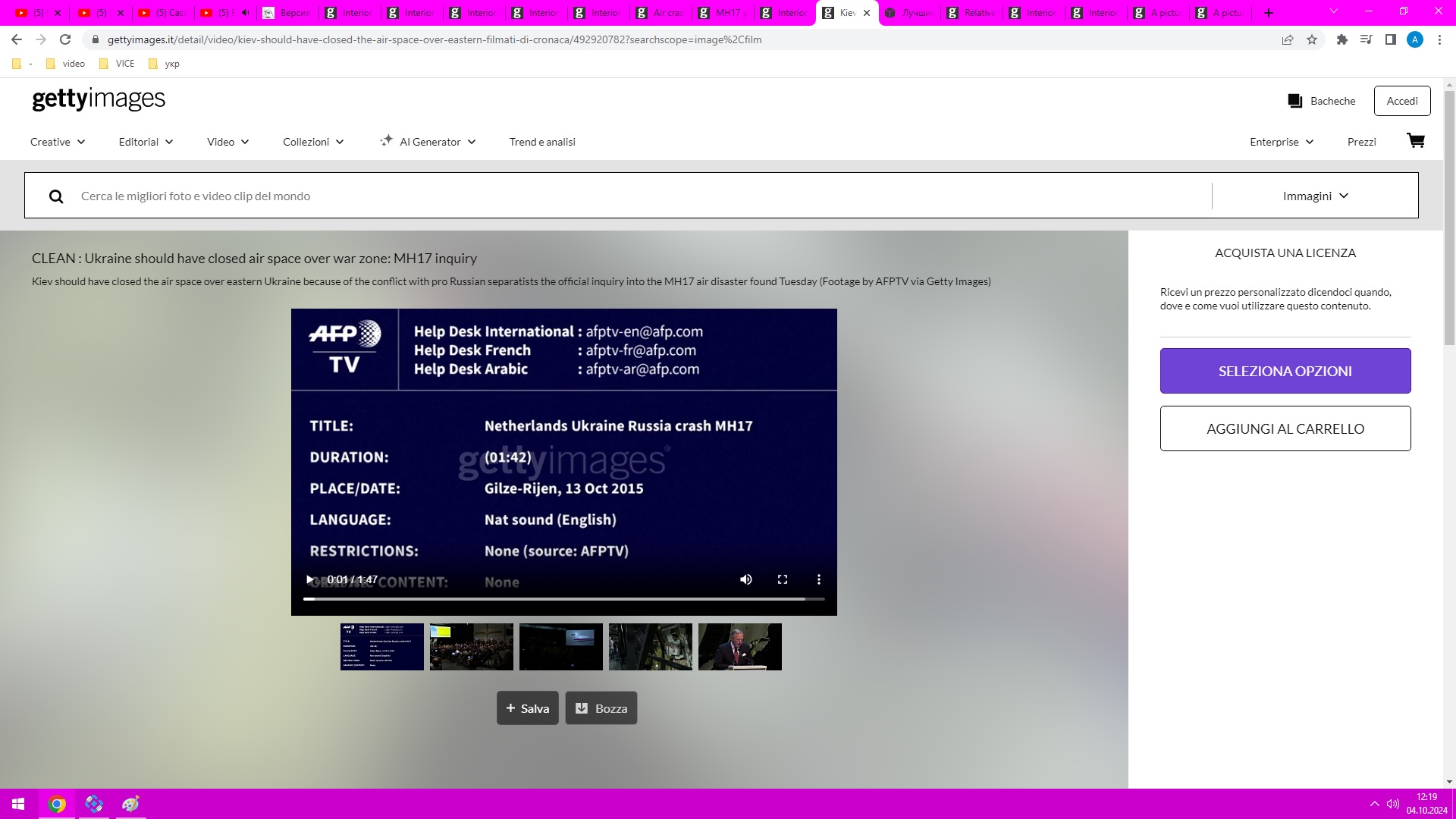Show hidden system tray icons

(x=1374, y=804)
